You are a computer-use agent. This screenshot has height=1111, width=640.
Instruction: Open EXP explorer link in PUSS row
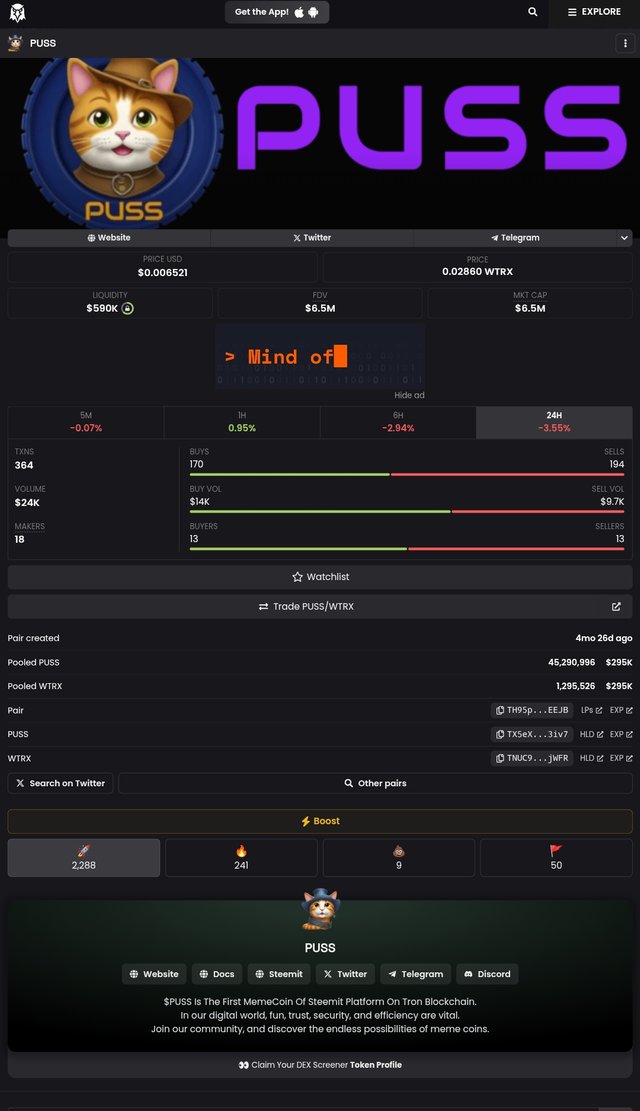click(621, 734)
